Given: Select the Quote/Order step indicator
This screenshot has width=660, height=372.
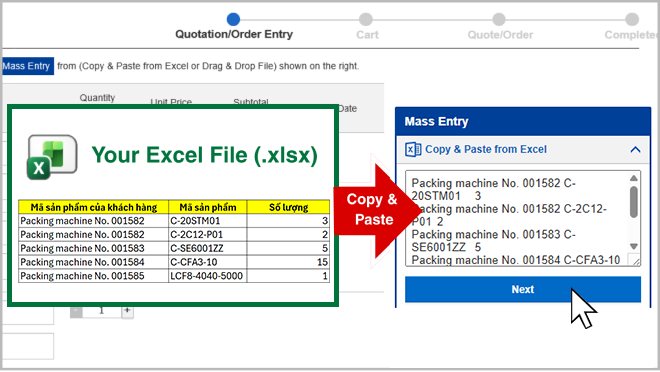Looking at the screenshot, I should [x=499, y=19].
